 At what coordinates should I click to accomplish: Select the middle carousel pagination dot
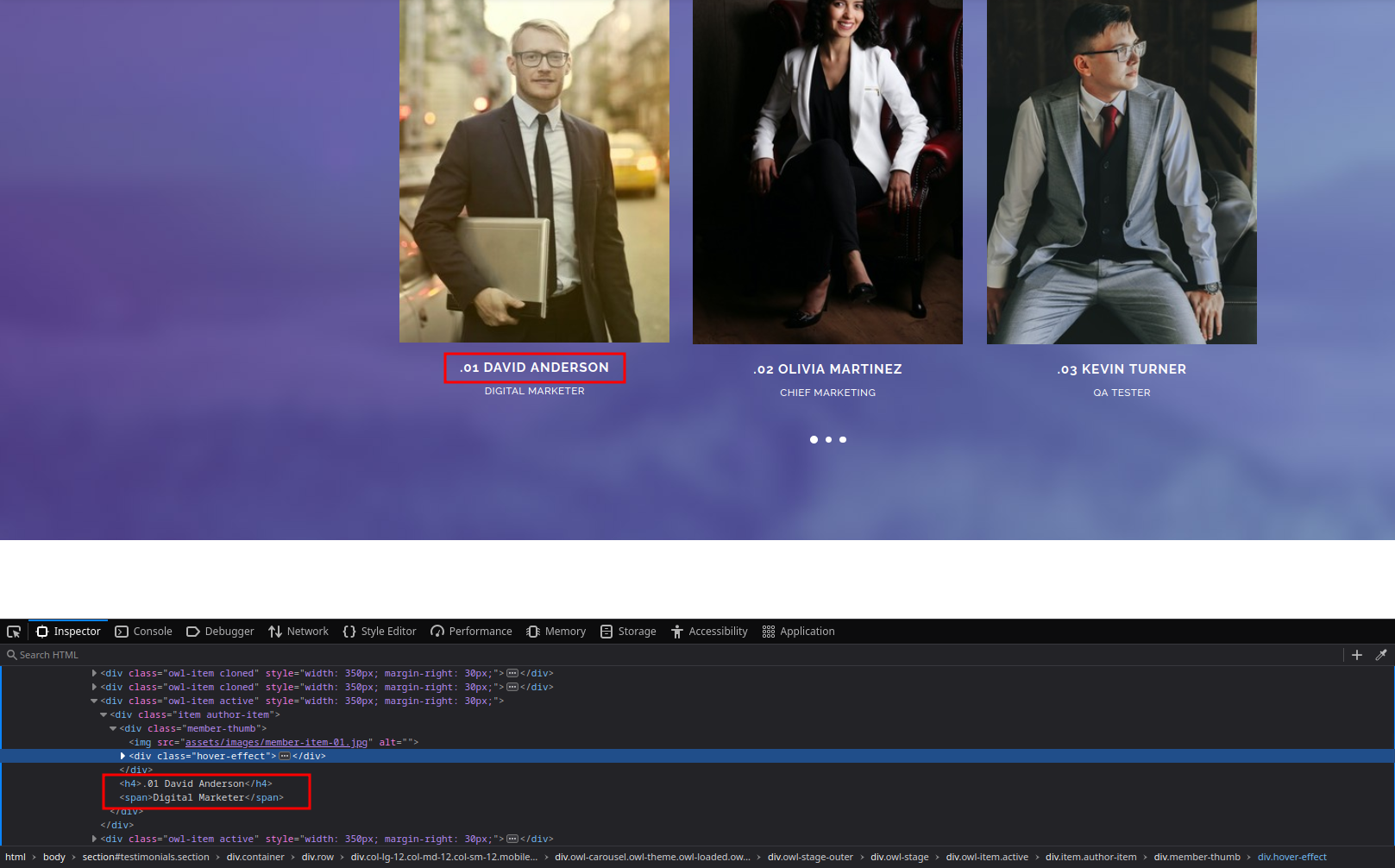[x=828, y=440]
